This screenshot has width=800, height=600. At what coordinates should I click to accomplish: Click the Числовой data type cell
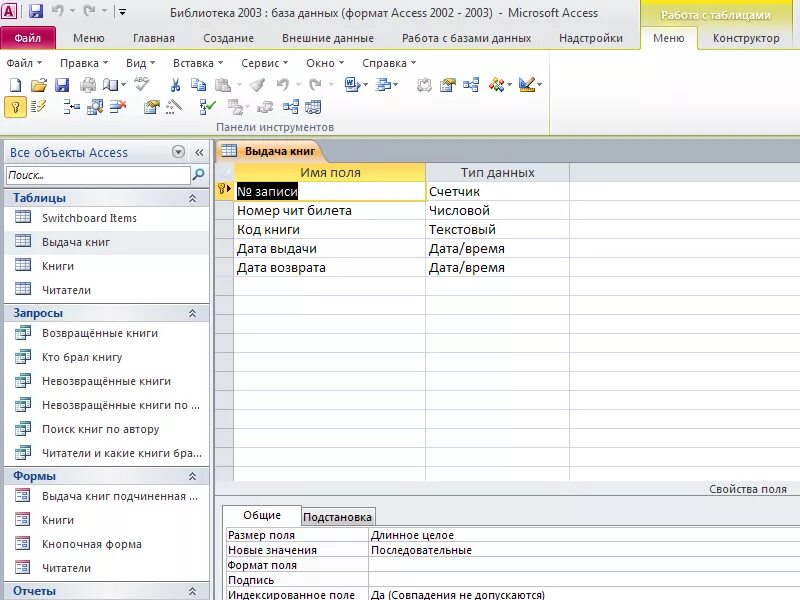497,210
